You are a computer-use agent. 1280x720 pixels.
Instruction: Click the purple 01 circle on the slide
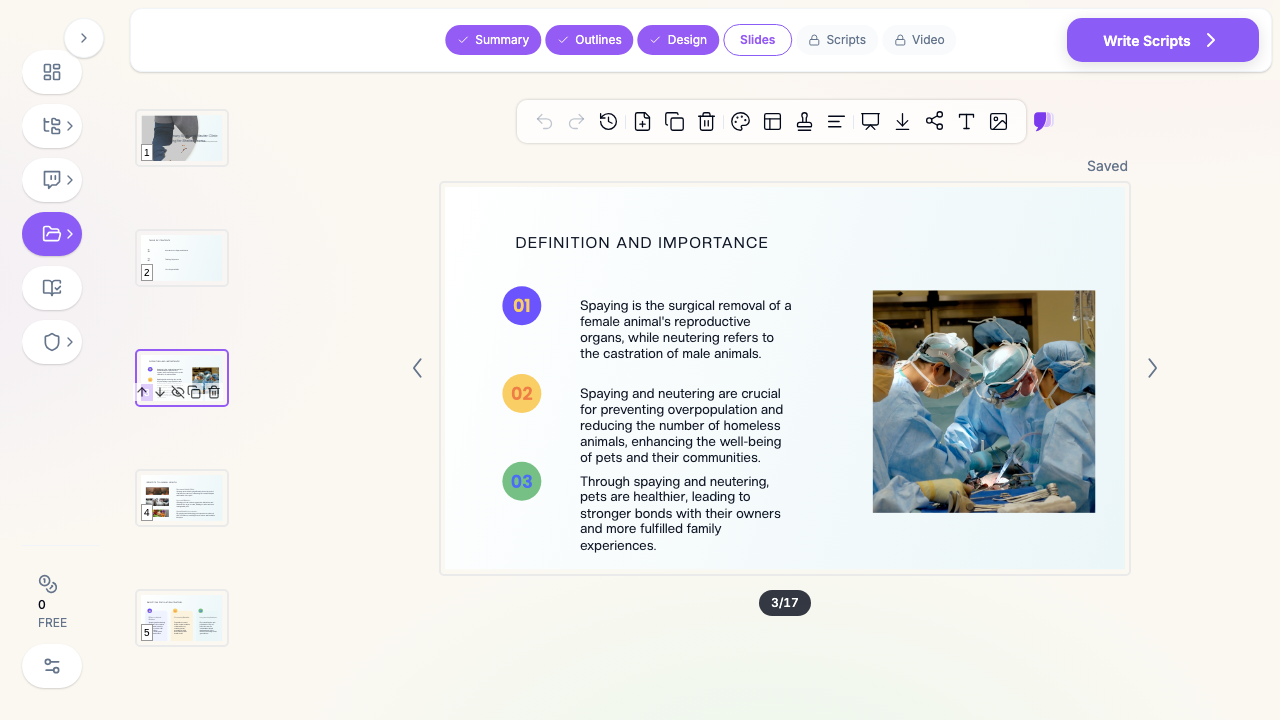click(522, 306)
